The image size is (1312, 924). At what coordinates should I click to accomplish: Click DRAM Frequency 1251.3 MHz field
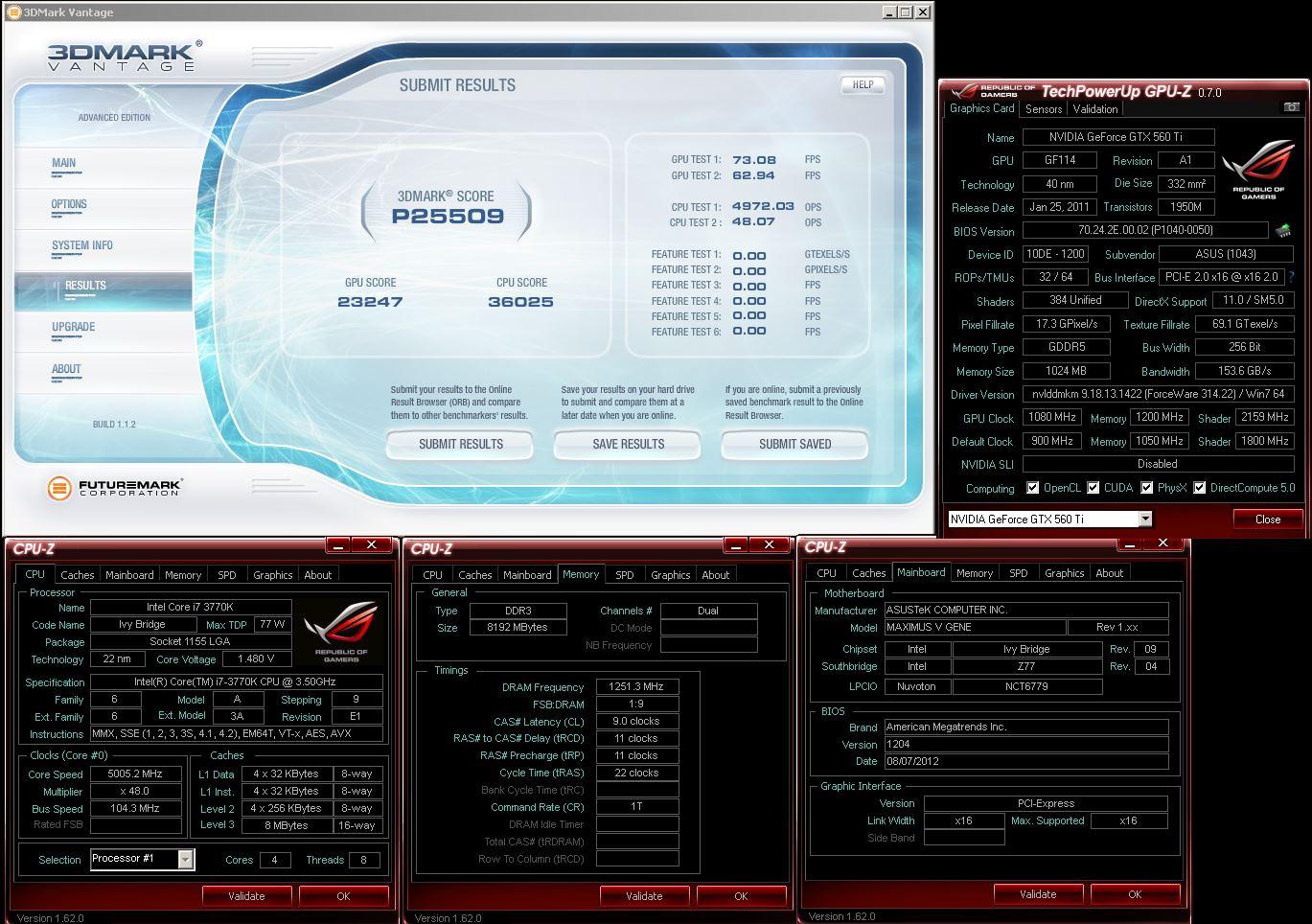(637, 687)
